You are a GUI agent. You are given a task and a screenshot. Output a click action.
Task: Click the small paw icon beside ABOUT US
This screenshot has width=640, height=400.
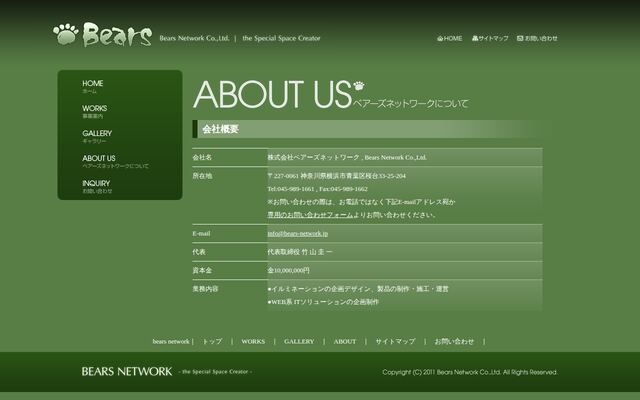[x=359, y=86]
